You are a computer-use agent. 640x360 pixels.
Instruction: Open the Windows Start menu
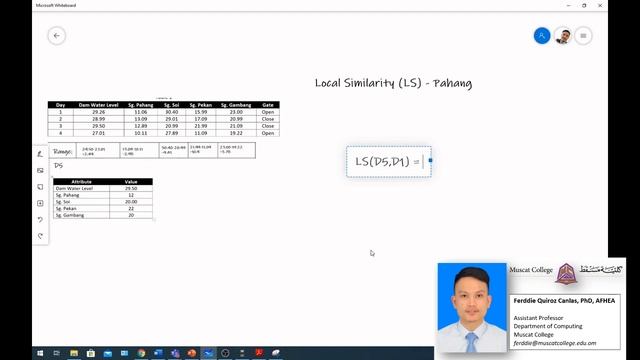[40, 353]
